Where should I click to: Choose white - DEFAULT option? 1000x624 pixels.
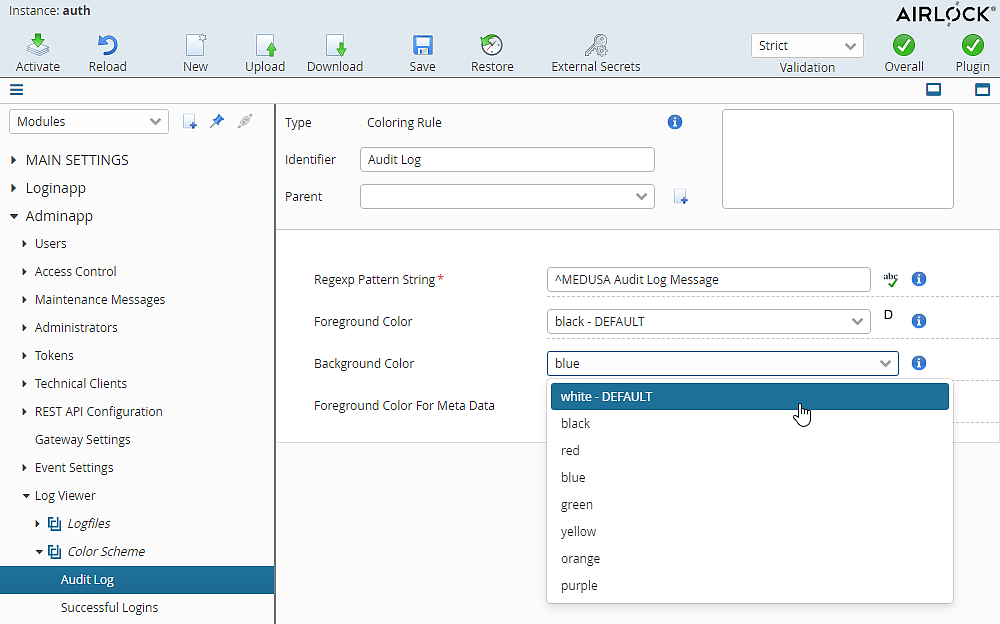pyautogui.click(x=749, y=396)
